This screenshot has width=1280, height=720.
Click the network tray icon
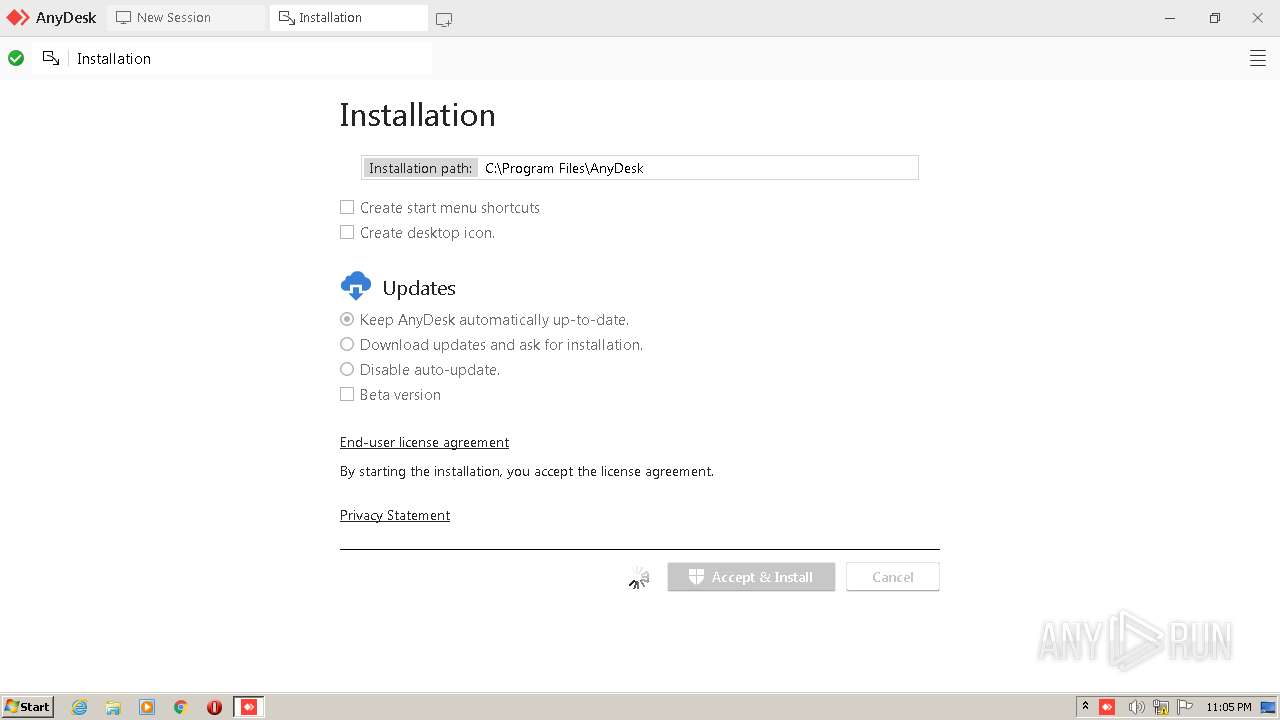(1161, 707)
